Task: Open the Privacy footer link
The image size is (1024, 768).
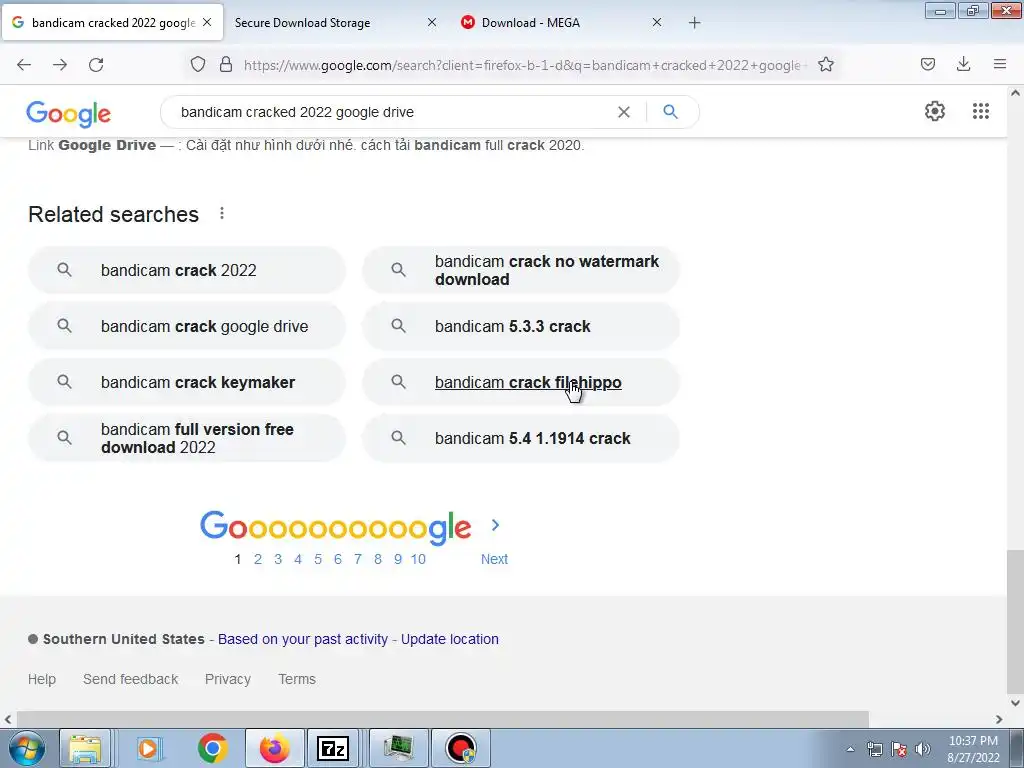Action: pyautogui.click(x=228, y=679)
